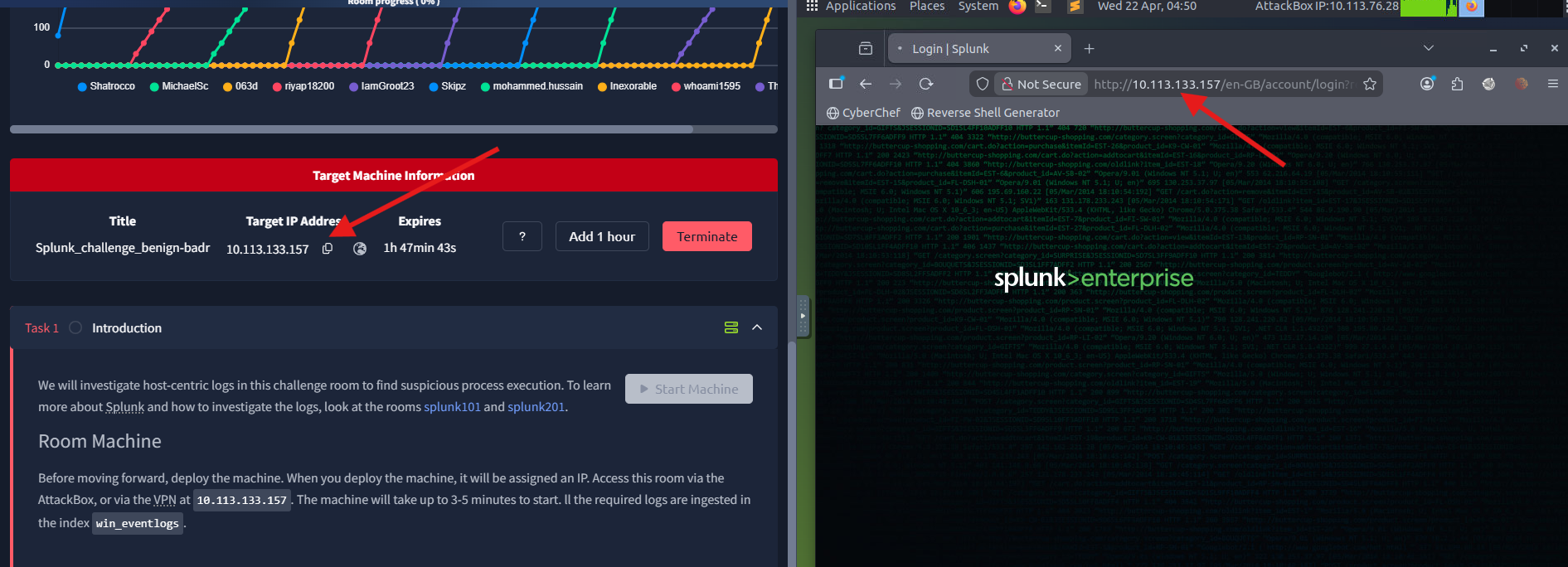Select the Login | Splunk tab
This screenshot has height=567, width=1568.
979,48
